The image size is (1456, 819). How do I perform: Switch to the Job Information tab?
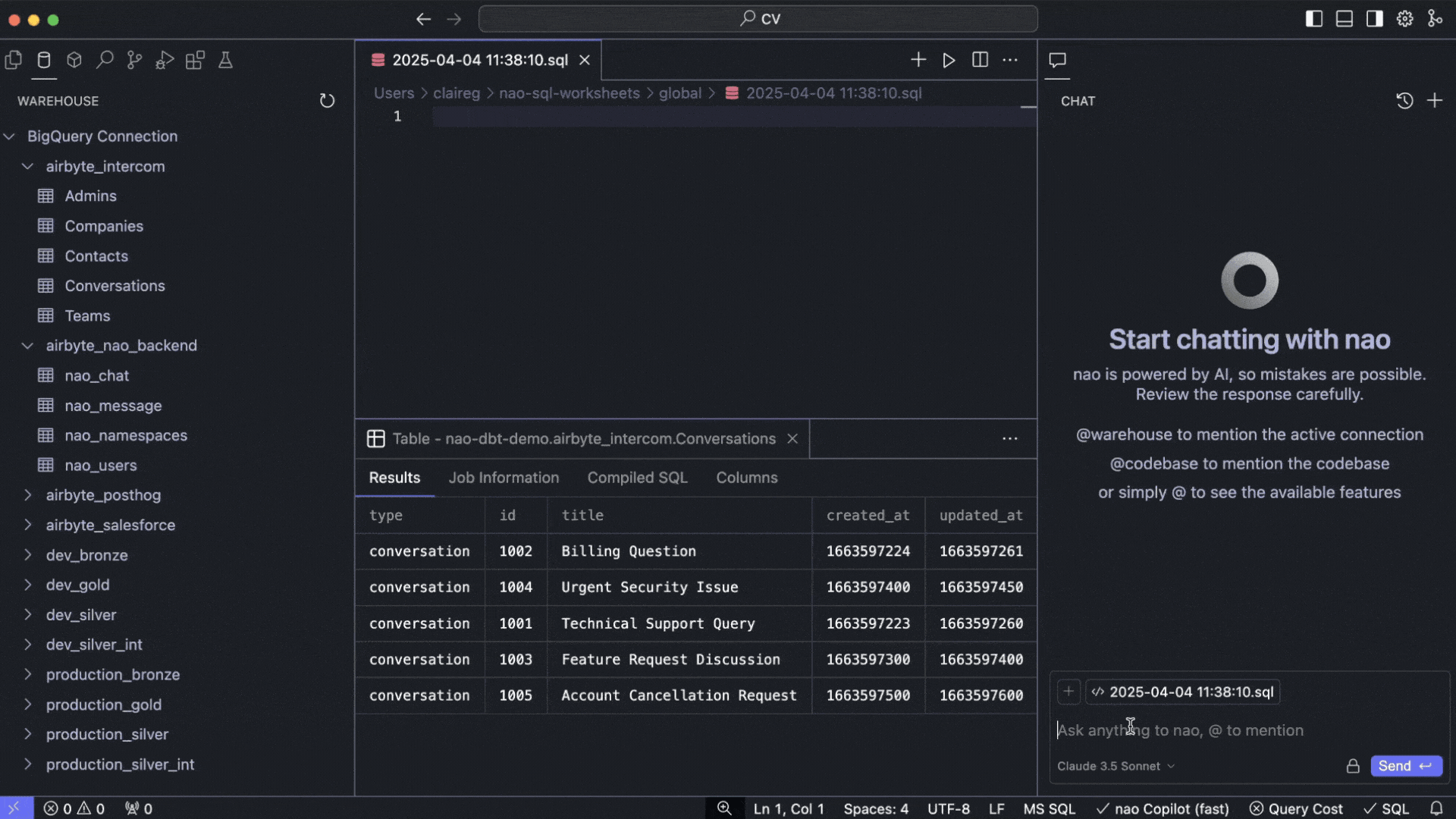pos(504,478)
